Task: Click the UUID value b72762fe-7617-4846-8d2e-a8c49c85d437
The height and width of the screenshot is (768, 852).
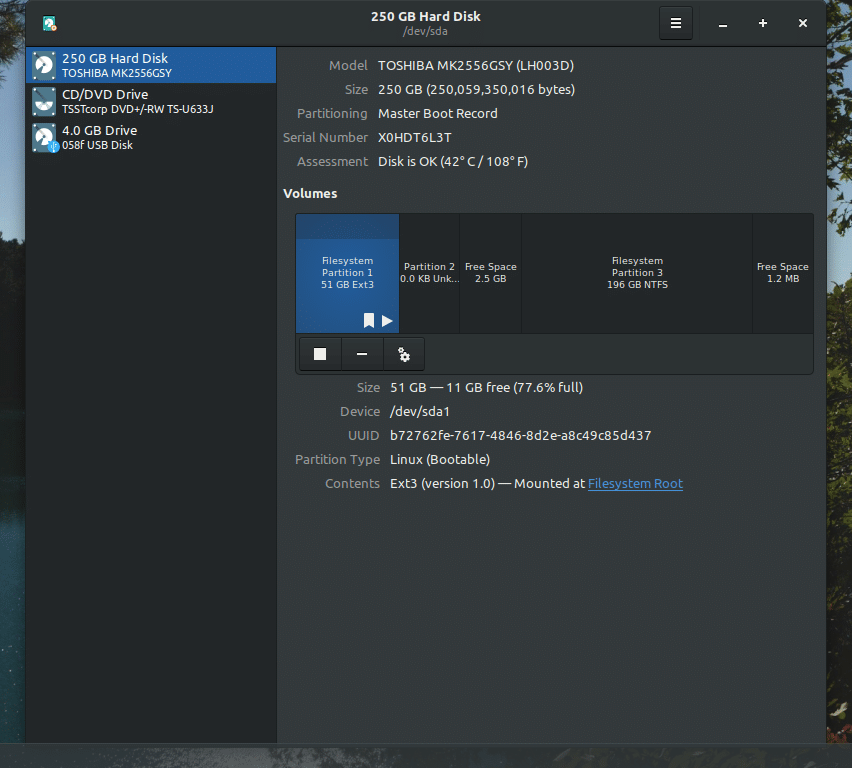Action: [521, 436]
